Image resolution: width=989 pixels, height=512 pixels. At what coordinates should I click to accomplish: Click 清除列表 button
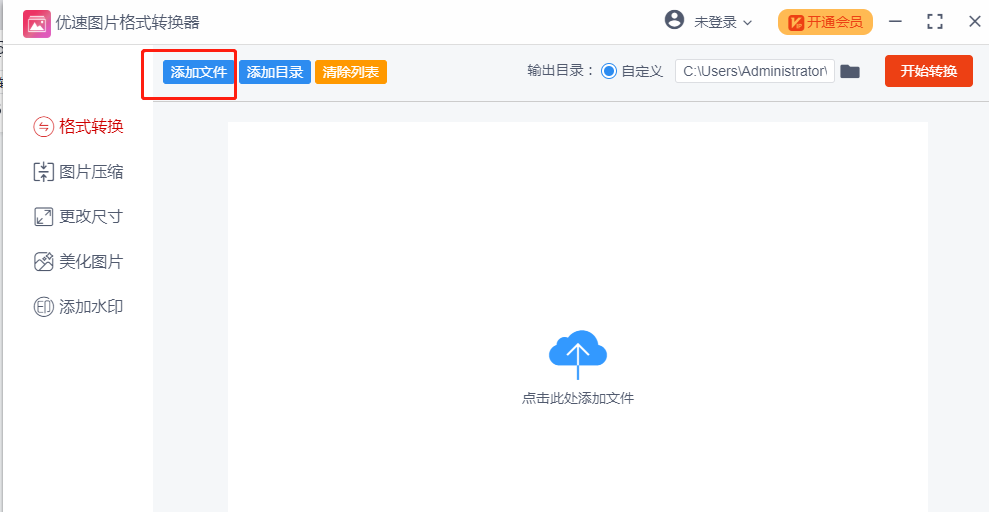[351, 72]
